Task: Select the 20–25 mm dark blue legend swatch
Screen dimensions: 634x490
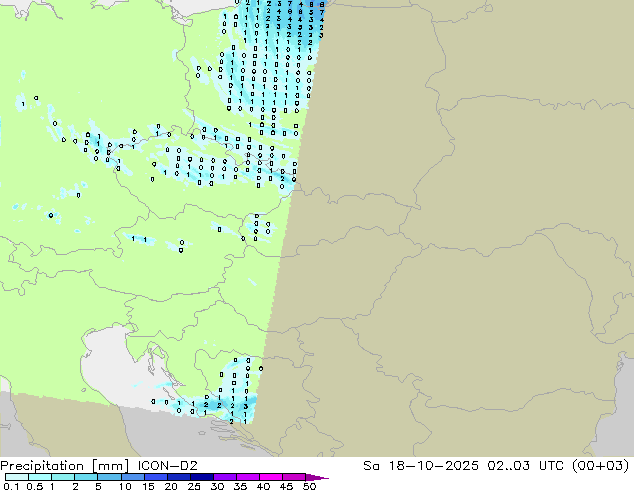Action: 178,477
